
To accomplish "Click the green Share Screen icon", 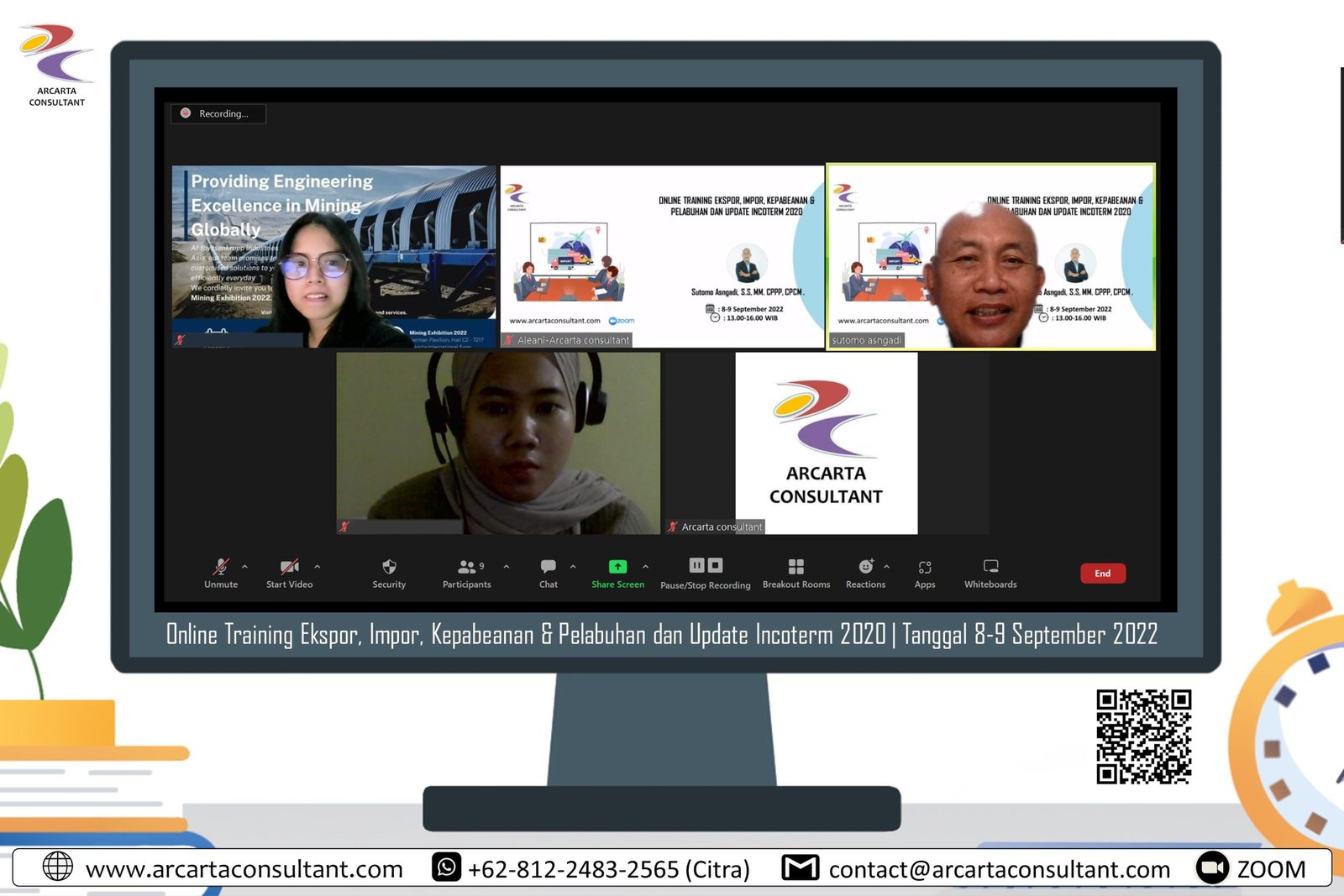I will 617,567.
